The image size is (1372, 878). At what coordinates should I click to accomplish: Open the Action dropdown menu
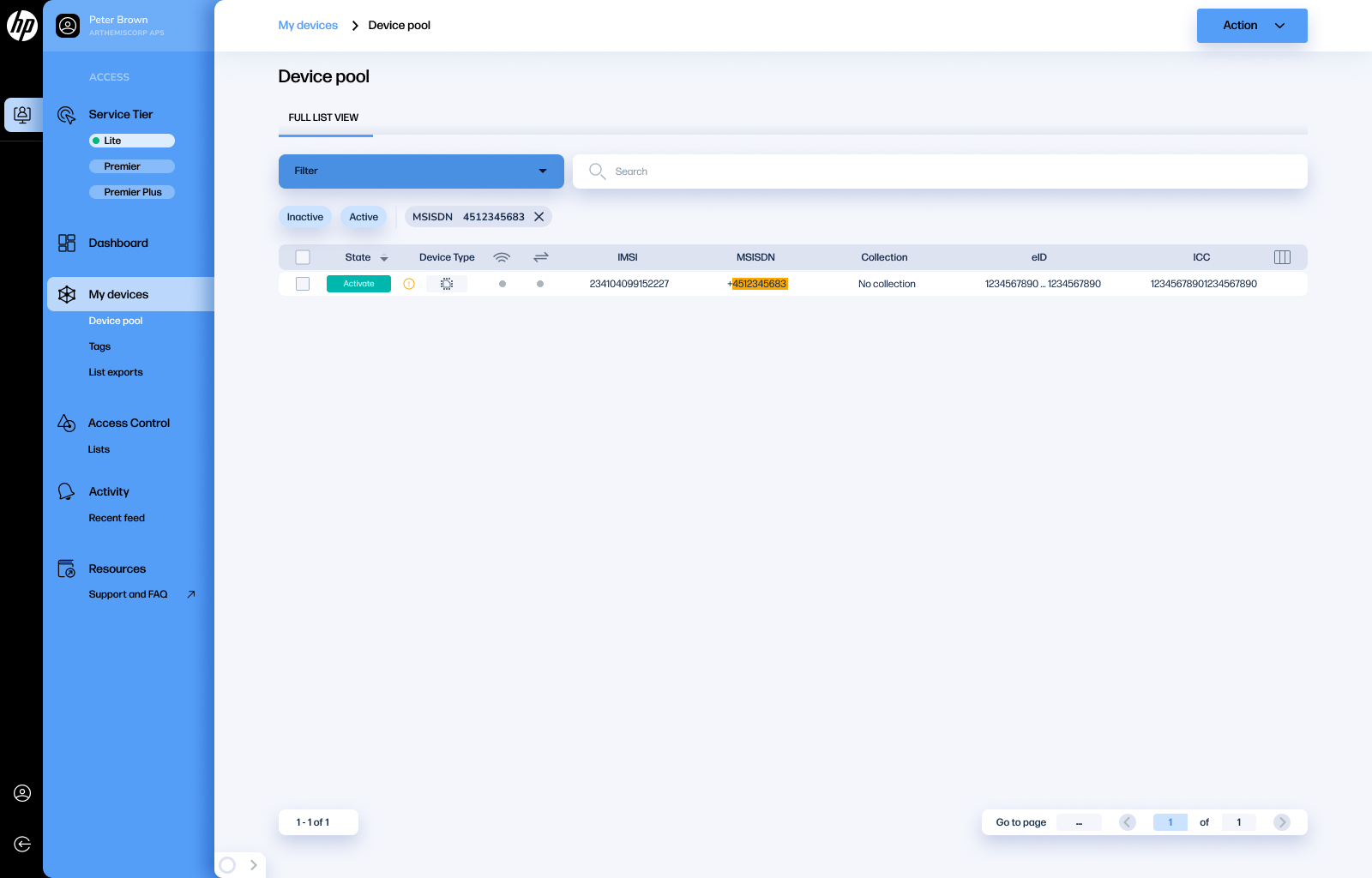[1251, 26]
